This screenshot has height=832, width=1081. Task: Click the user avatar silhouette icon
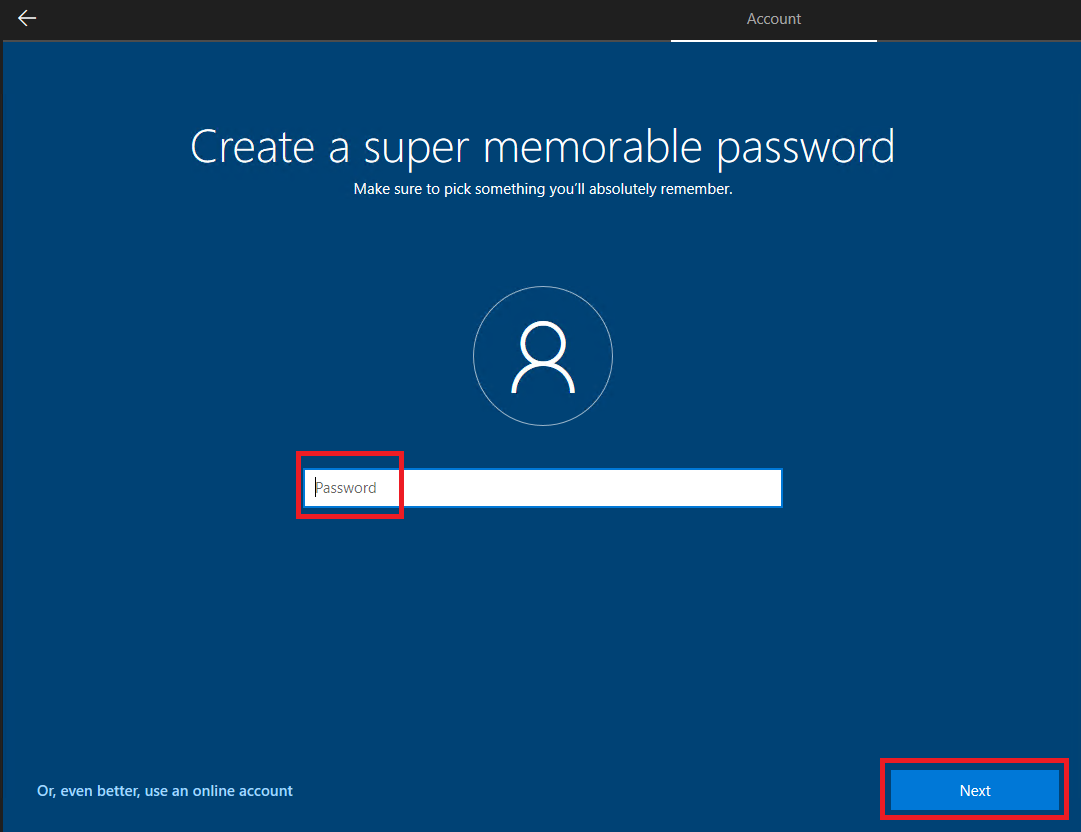(542, 358)
